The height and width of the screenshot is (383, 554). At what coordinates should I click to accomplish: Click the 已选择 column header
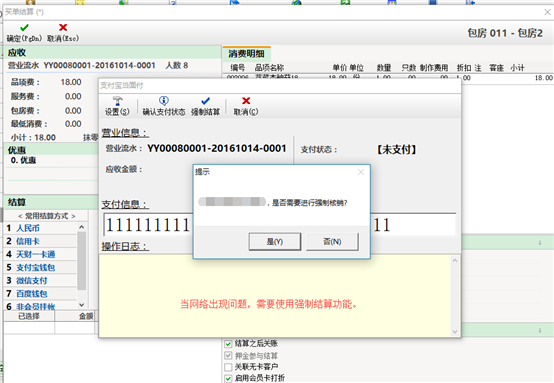pyautogui.click(x=29, y=316)
